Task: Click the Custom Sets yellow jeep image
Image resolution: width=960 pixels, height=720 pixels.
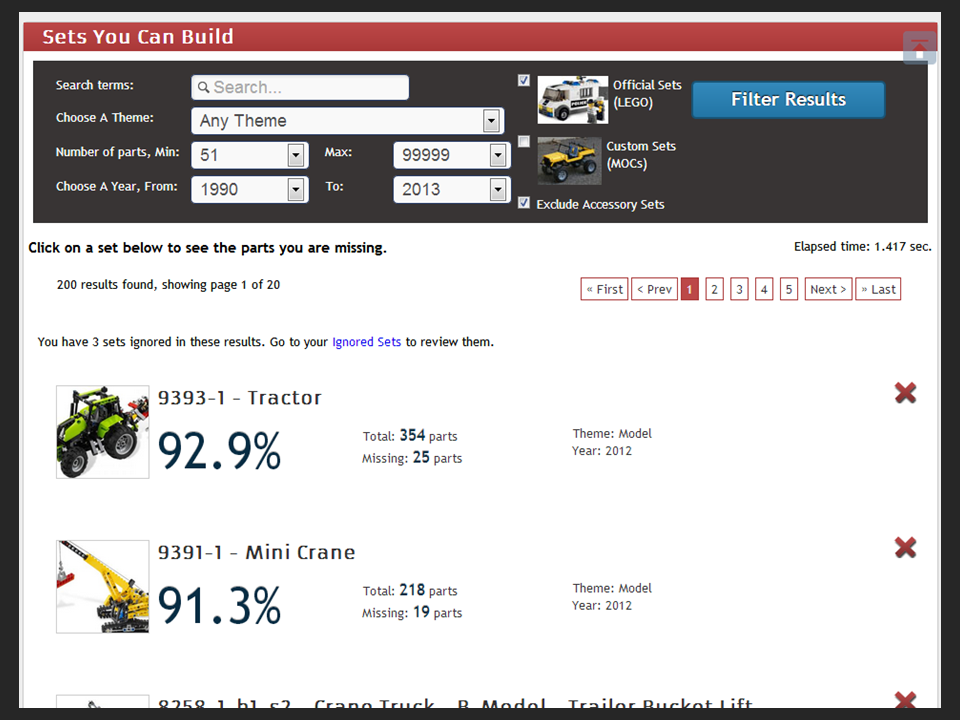Action: coord(569,160)
